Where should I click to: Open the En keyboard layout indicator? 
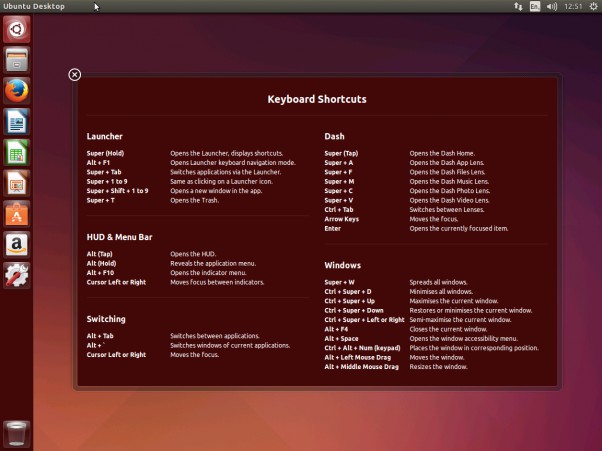tap(535, 7)
